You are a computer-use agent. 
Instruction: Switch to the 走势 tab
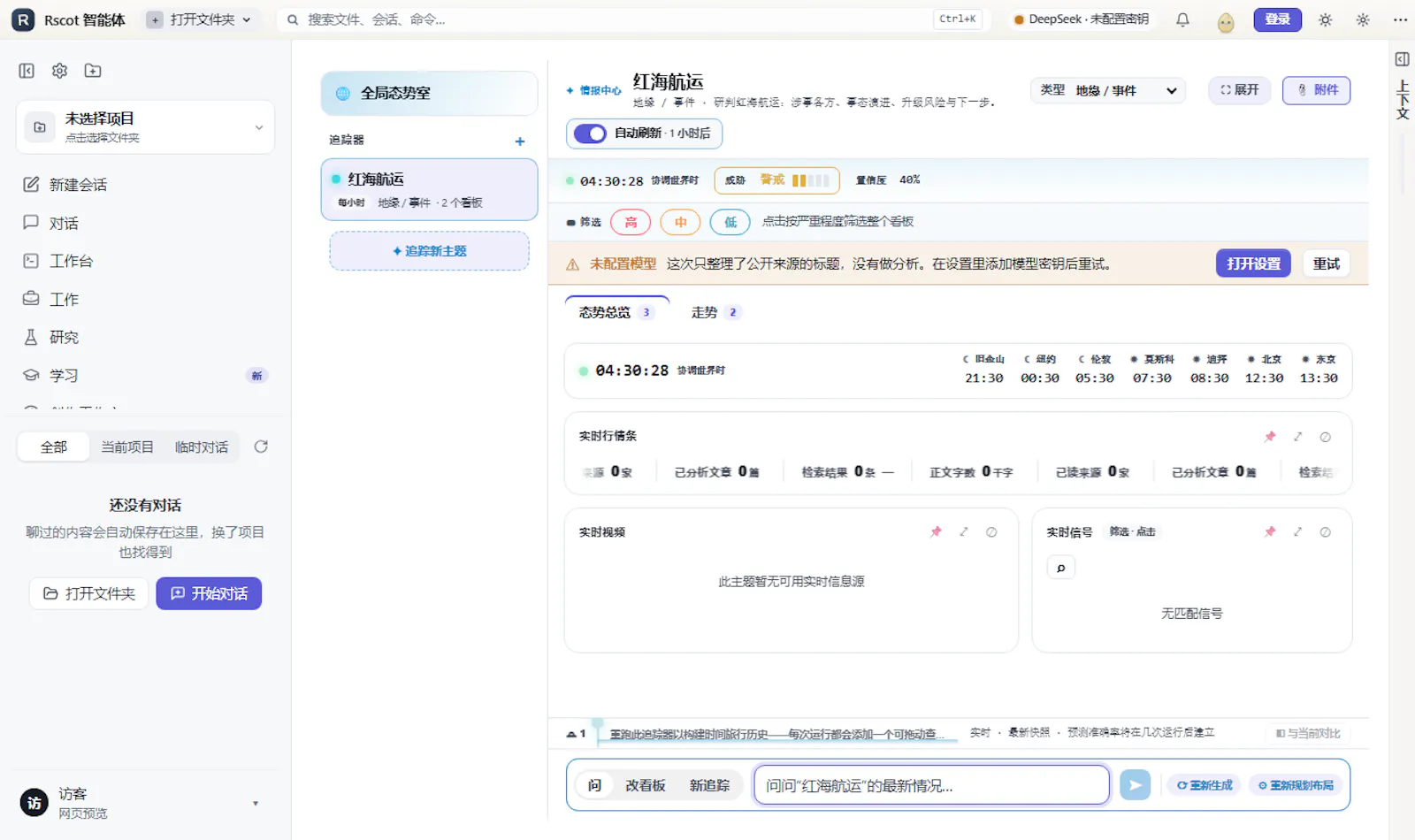point(715,312)
